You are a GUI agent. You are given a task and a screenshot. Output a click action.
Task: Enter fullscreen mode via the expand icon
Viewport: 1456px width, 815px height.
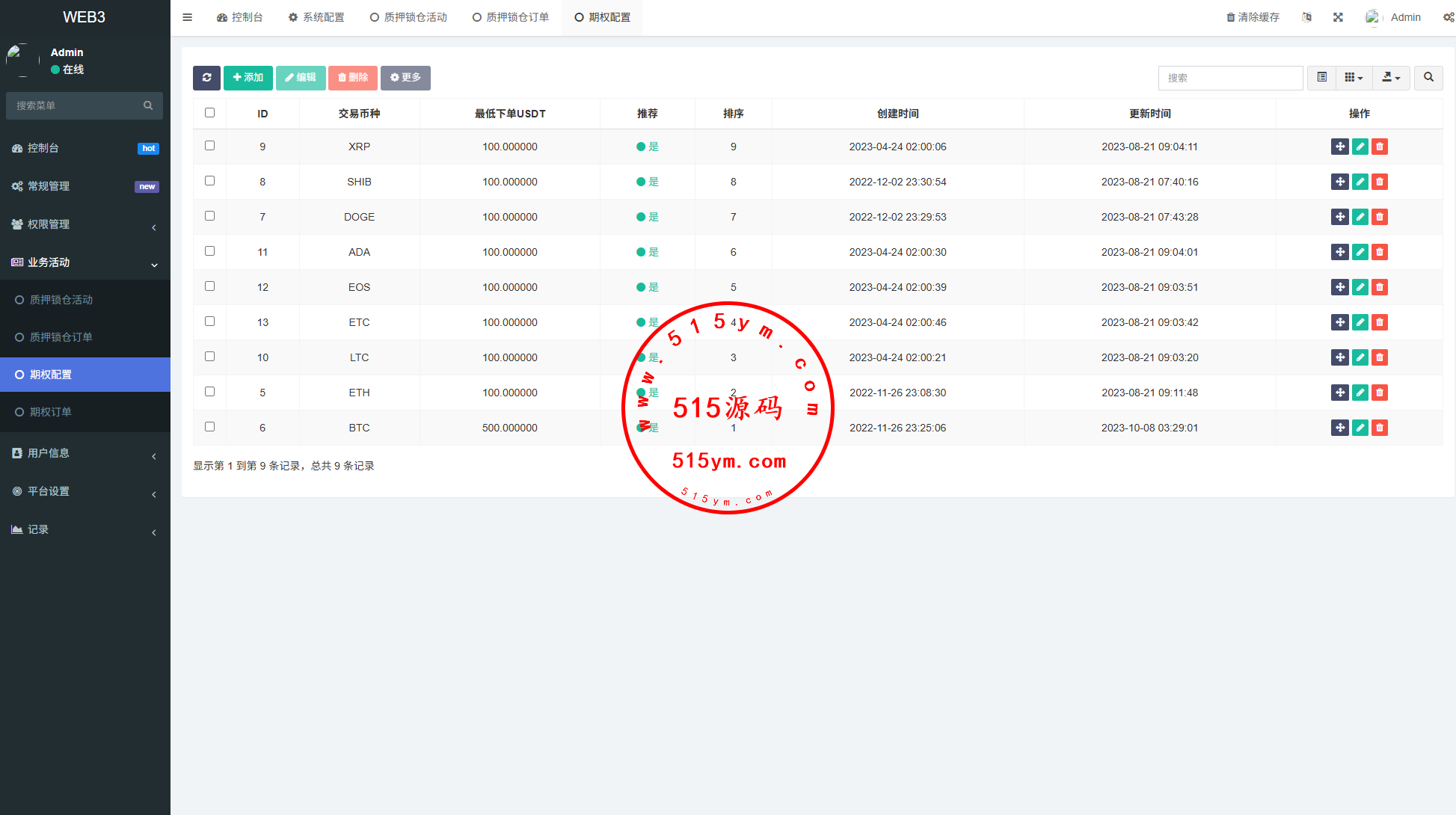[1338, 17]
